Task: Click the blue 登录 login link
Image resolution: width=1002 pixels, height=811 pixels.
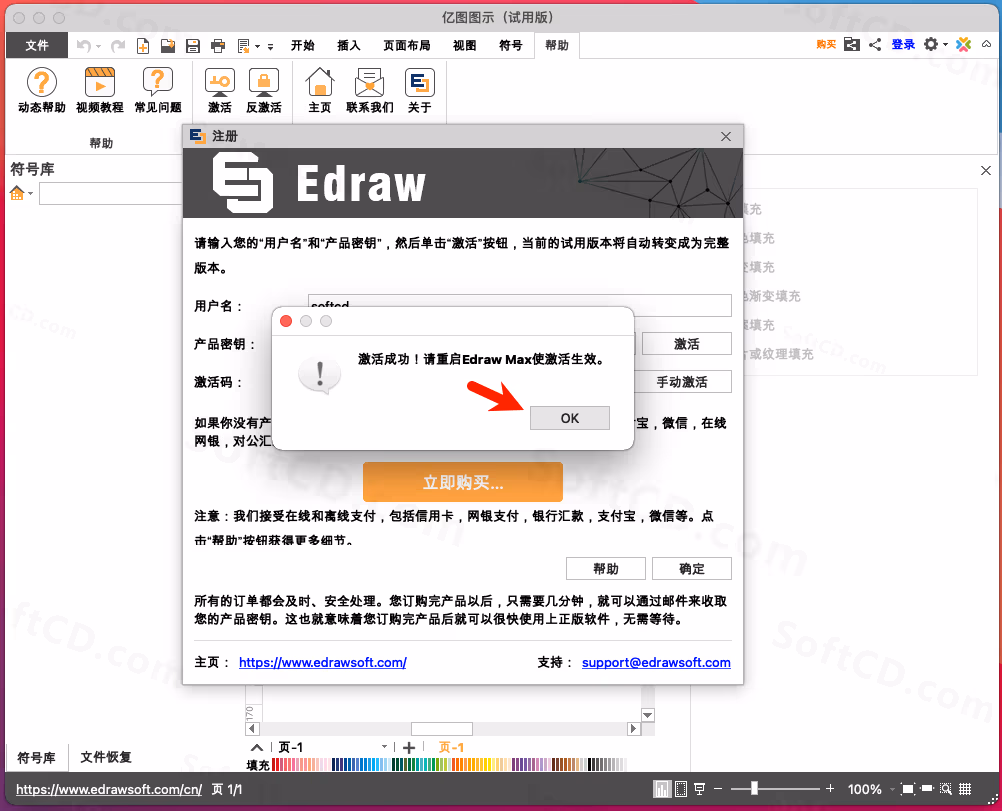Action: tap(904, 44)
